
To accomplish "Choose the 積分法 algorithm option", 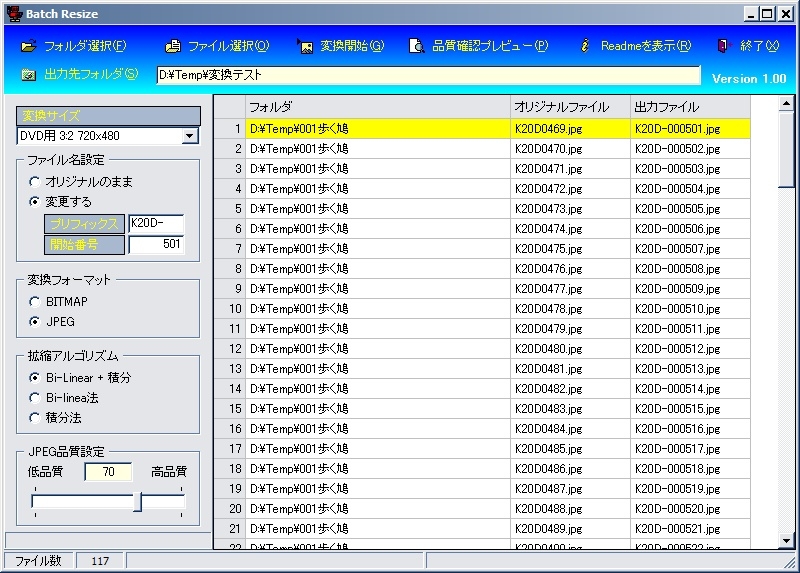I will tap(36, 417).
